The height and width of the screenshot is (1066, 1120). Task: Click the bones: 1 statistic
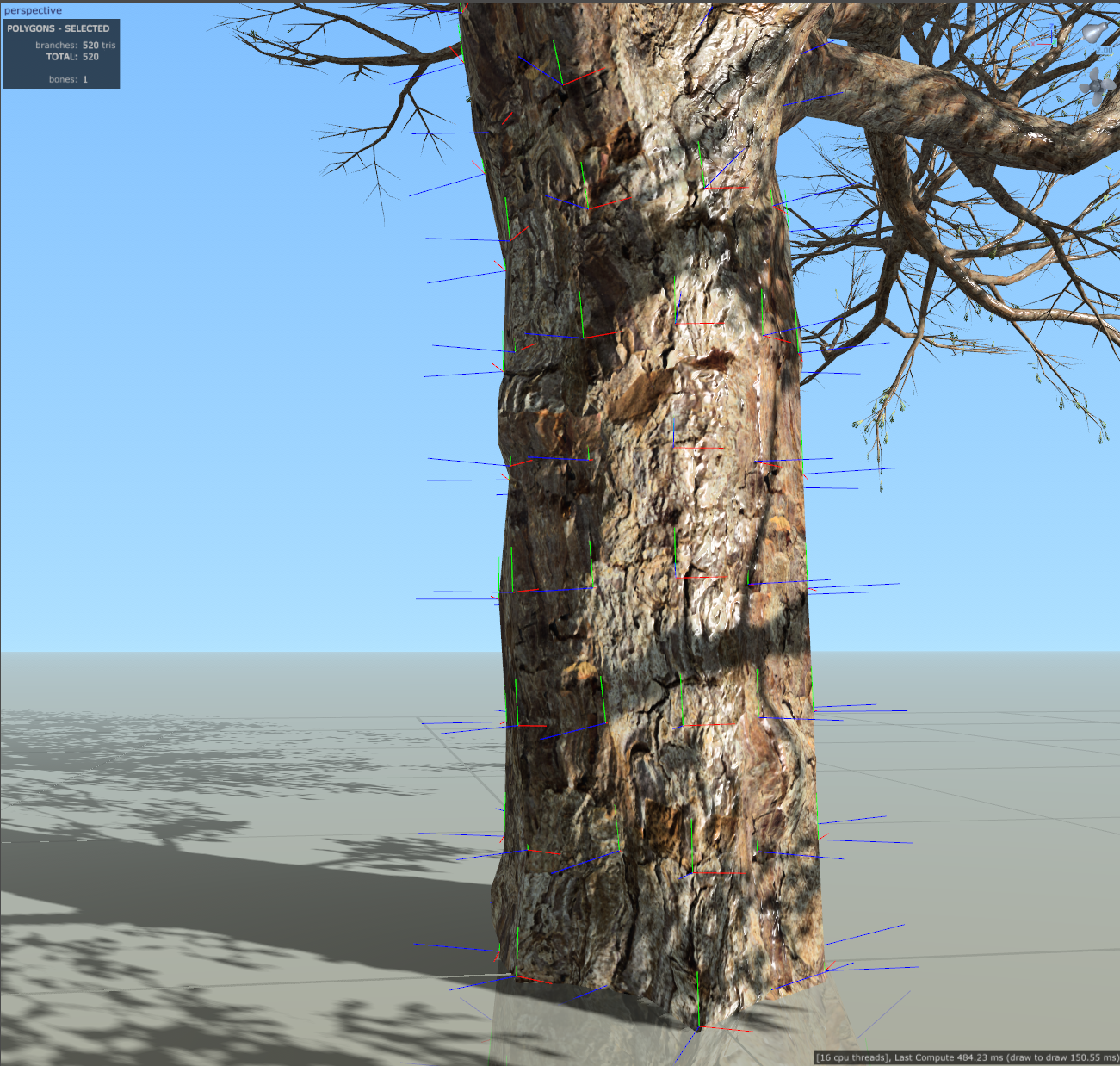click(x=68, y=79)
